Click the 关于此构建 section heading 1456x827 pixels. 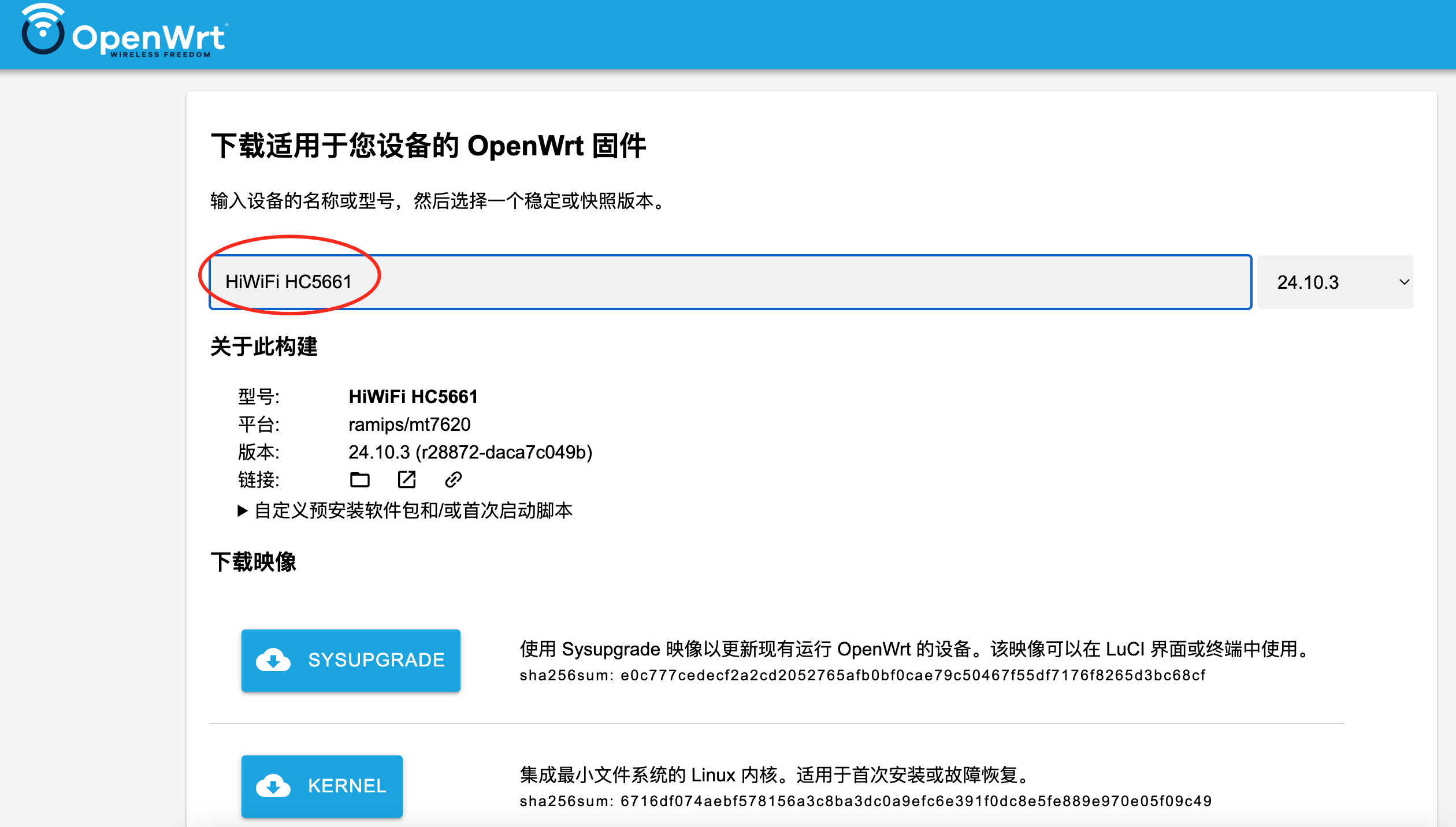click(264, 347)
